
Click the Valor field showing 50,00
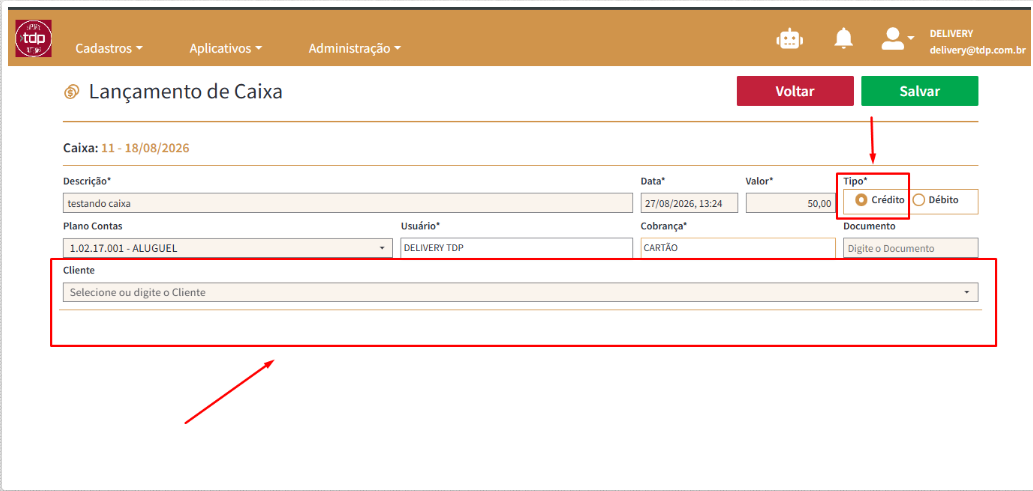point(791,204)
